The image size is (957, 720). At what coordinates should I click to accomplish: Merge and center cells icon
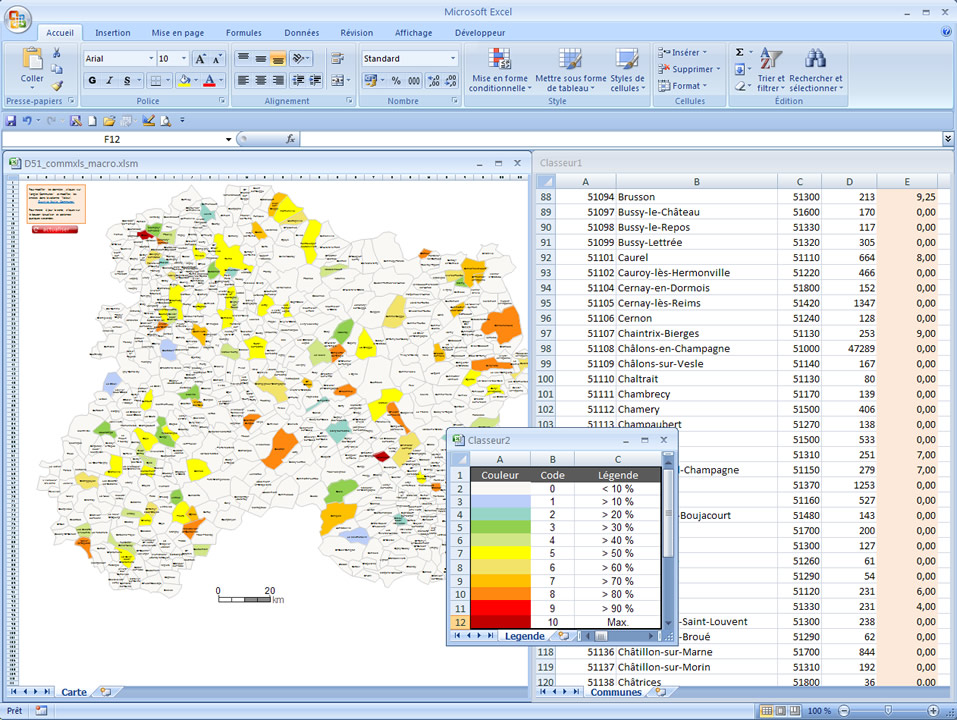(x=340, y=80)
